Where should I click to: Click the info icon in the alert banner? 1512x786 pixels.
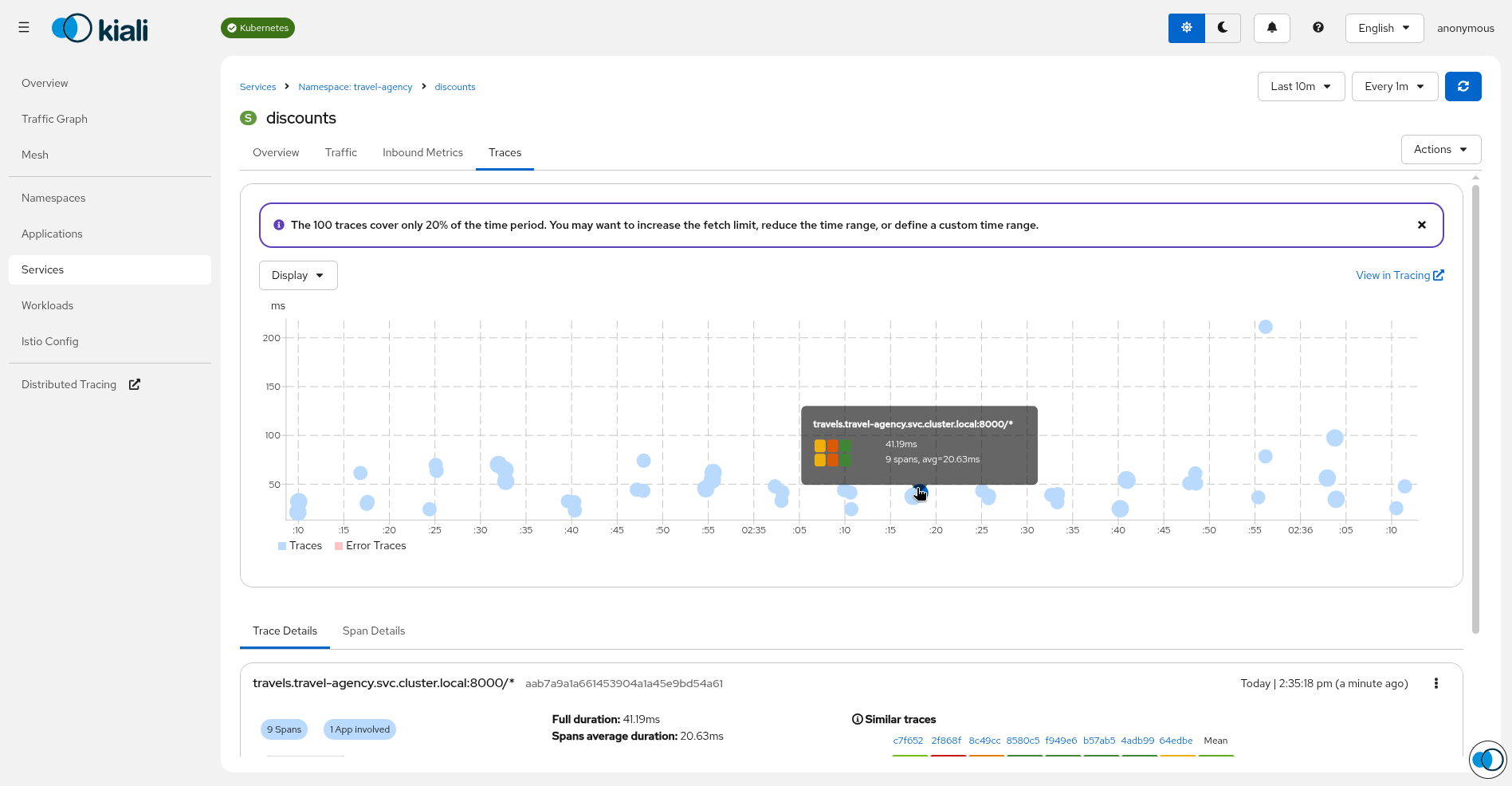click(x=279, y=225)
